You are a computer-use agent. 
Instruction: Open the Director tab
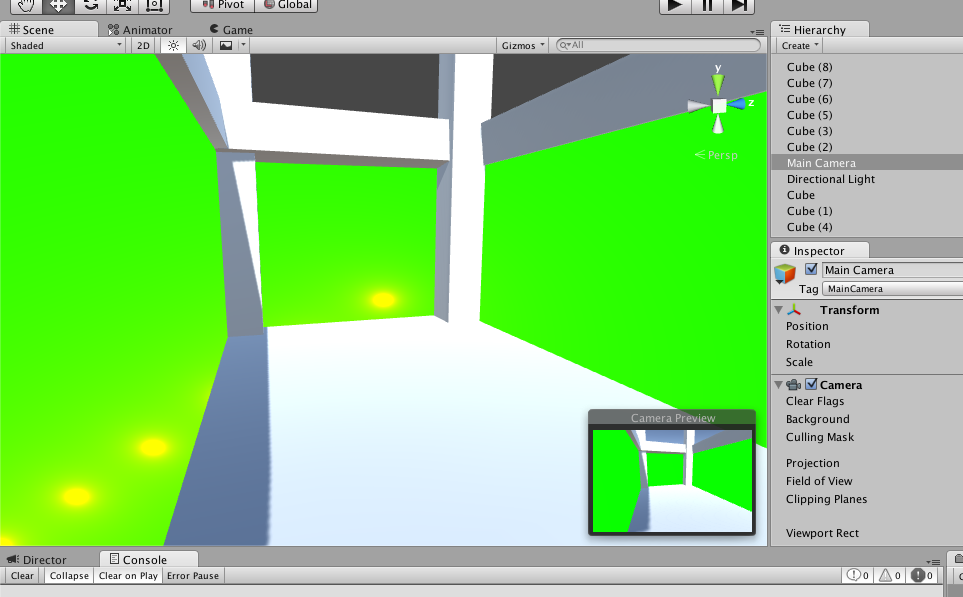[x=37, y=560]
